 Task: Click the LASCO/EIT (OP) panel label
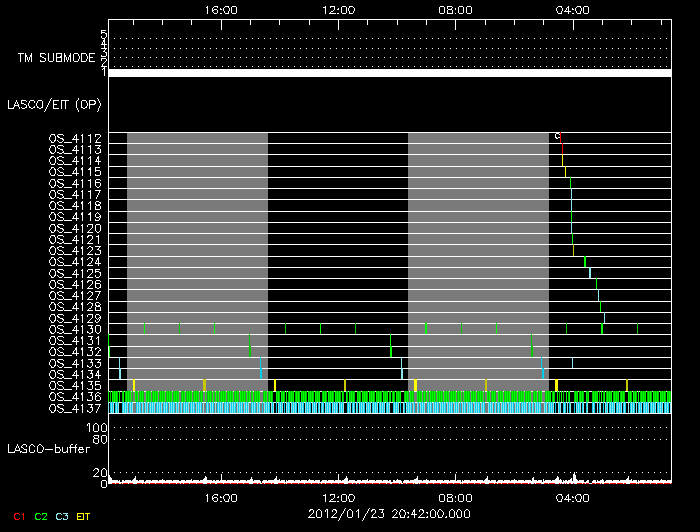(54, 104)
